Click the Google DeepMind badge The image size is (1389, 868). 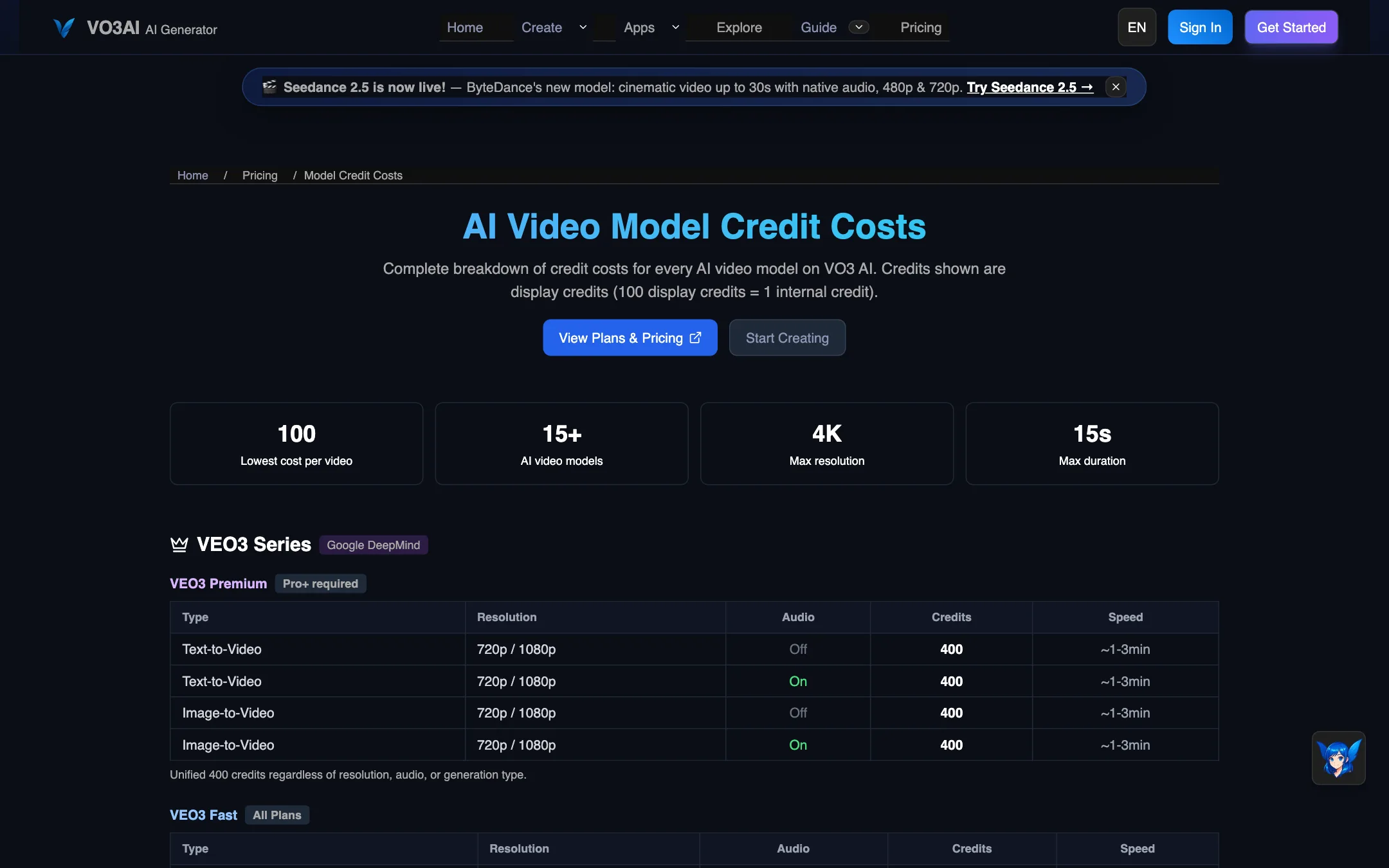point(373,545)
